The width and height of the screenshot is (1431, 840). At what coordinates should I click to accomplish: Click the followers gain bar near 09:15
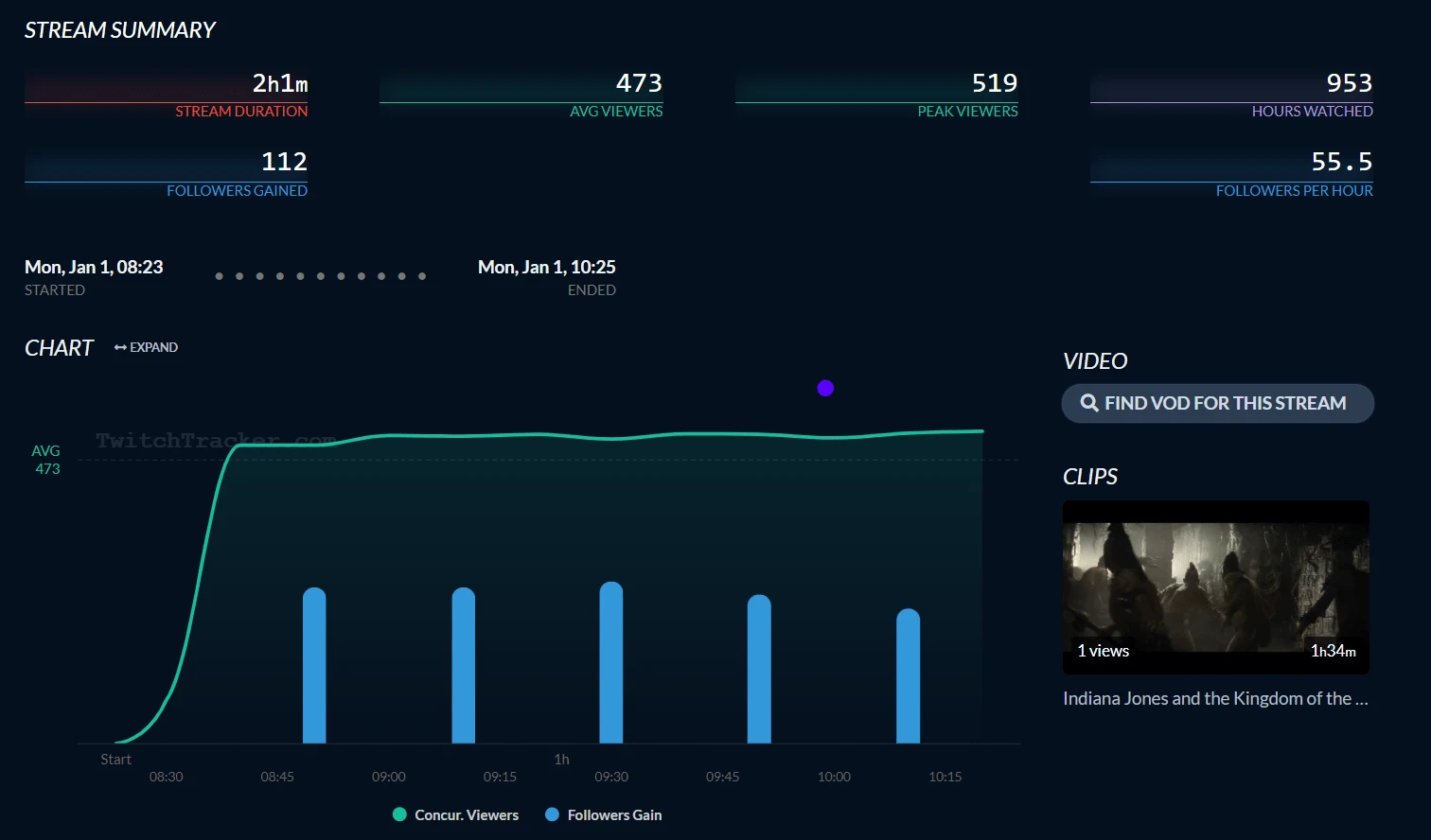pyautogui.click(x=464, y=665)
